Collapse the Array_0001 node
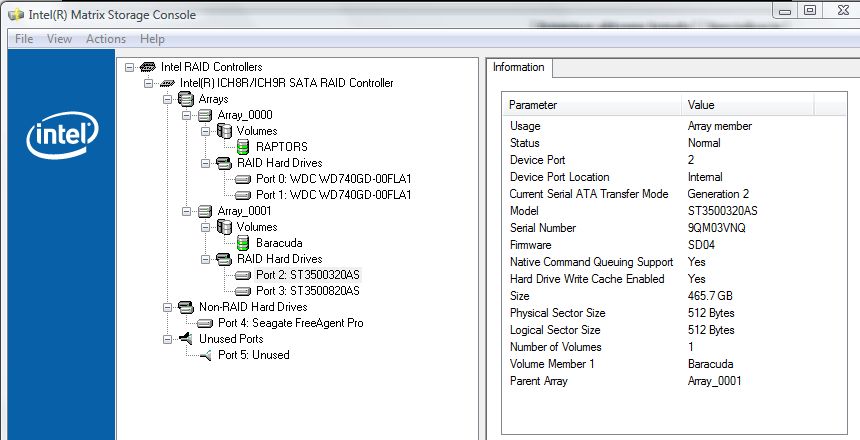Screen dimensions: 860x440 [186, 211]
